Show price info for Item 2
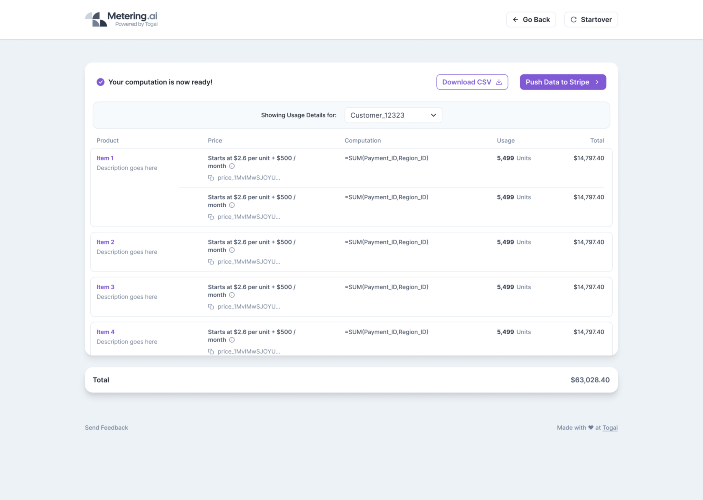Screen dimensions: 703x500 click(232, 250)
